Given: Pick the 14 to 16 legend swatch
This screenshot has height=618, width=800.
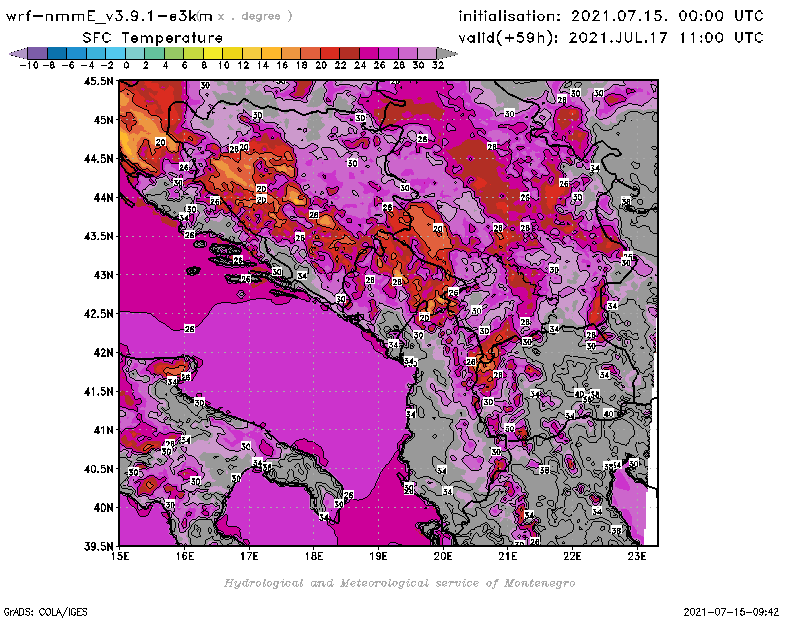Looking at the screenshot, I should pyautogui.click(x=271, y=53).
